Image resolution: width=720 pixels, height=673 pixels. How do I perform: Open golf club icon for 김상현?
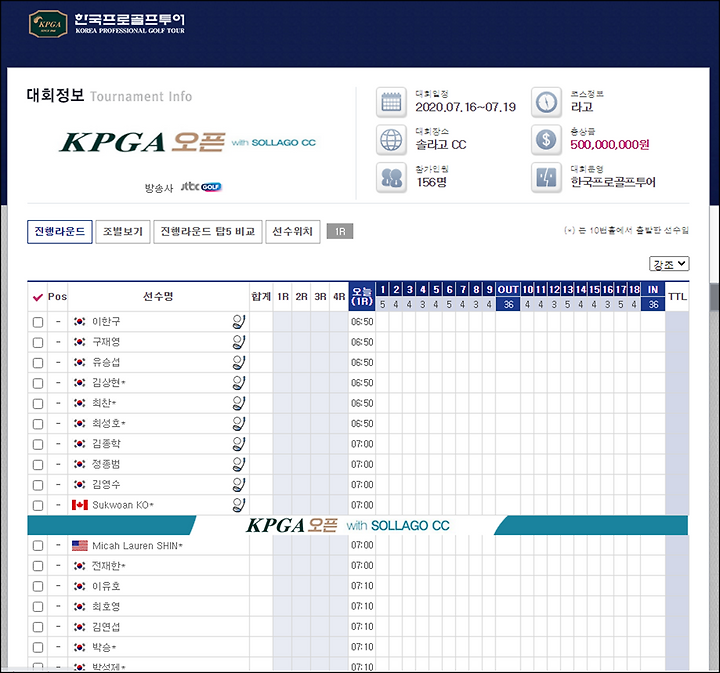[239, 383]
